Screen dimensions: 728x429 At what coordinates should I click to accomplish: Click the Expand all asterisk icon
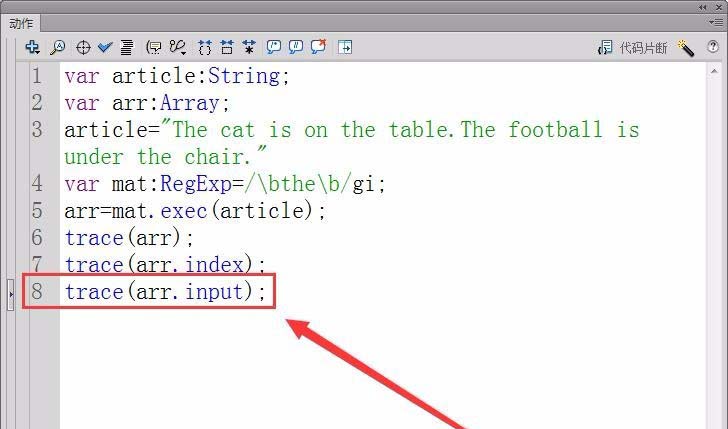[x=249, y=47]
